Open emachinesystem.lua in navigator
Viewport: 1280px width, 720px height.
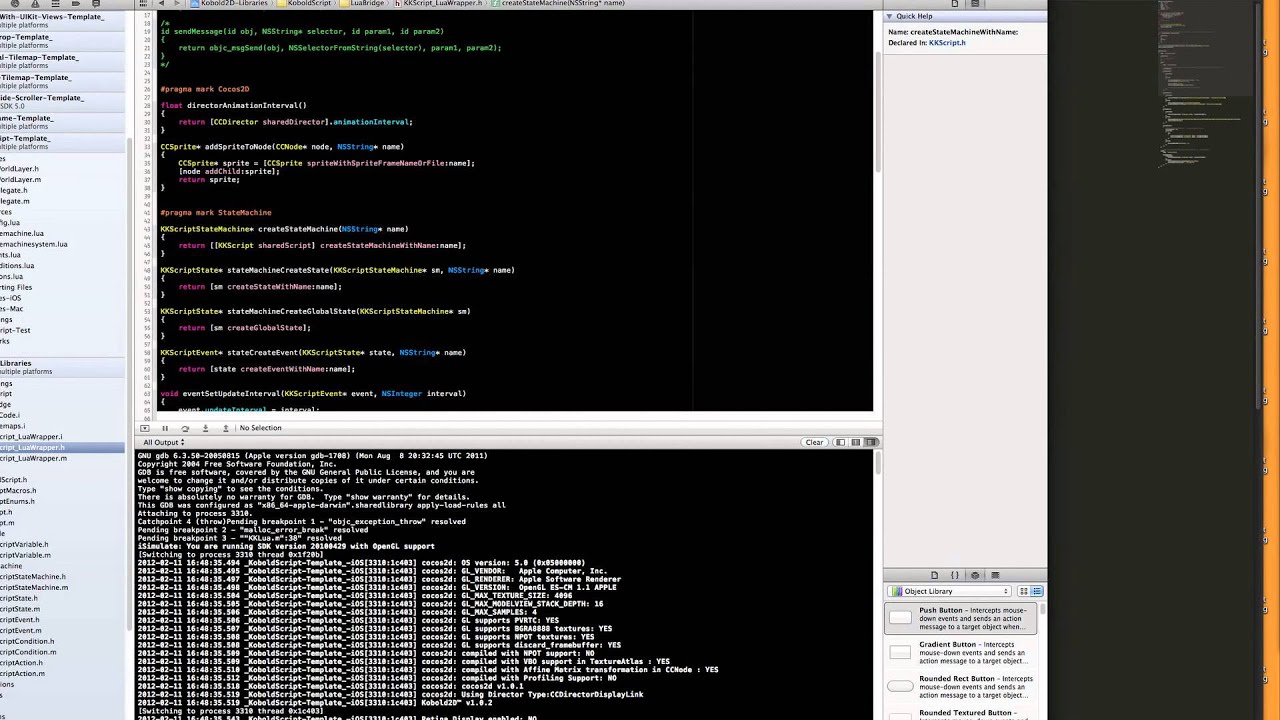coord(34,244)
